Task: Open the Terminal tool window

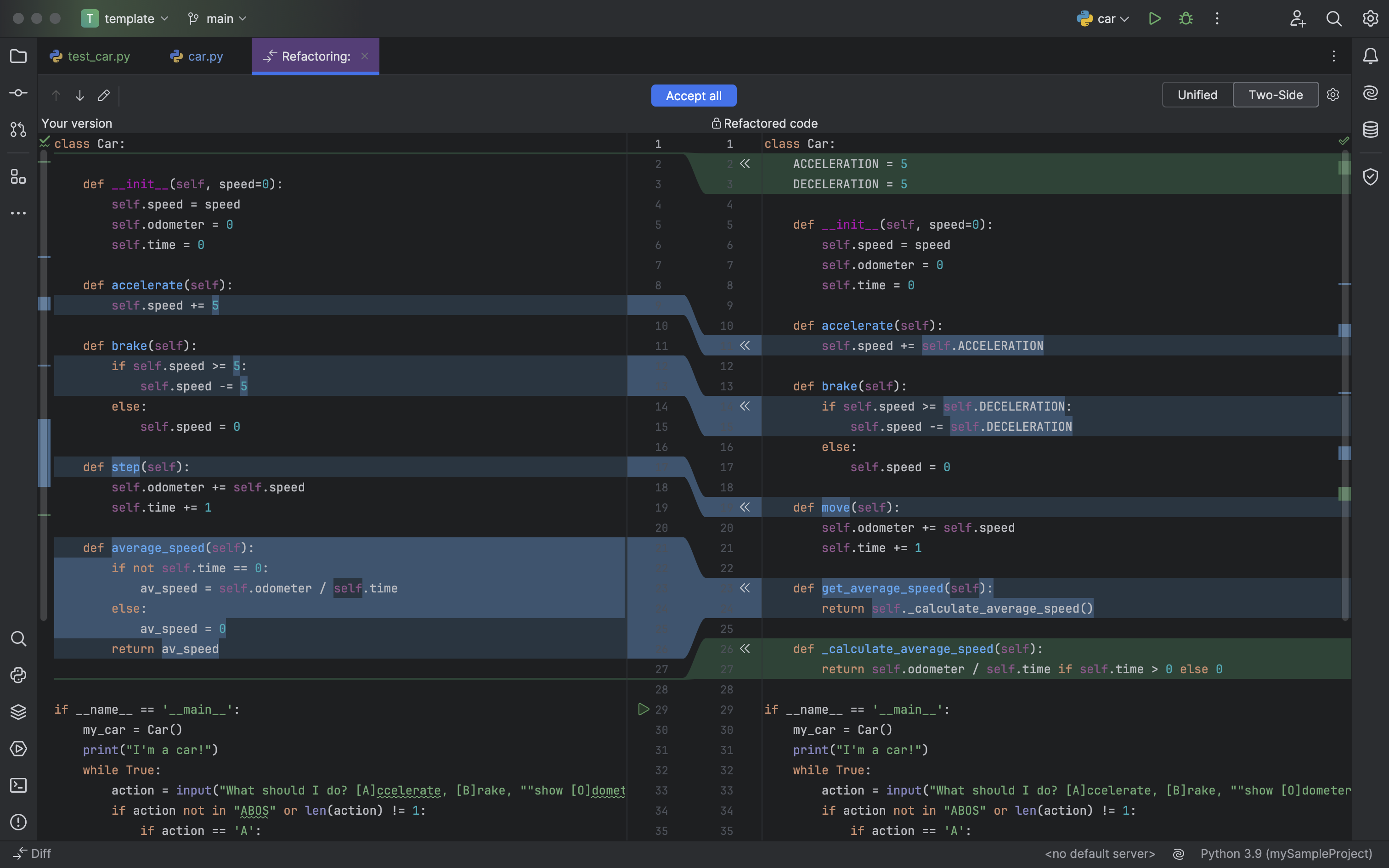Action: click(x=18, y=785)
